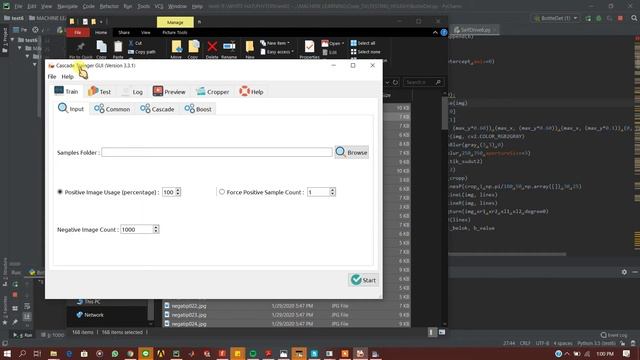Expand the New item dropdown
This screenshot has height=360, width=640.
click(275, 43)
